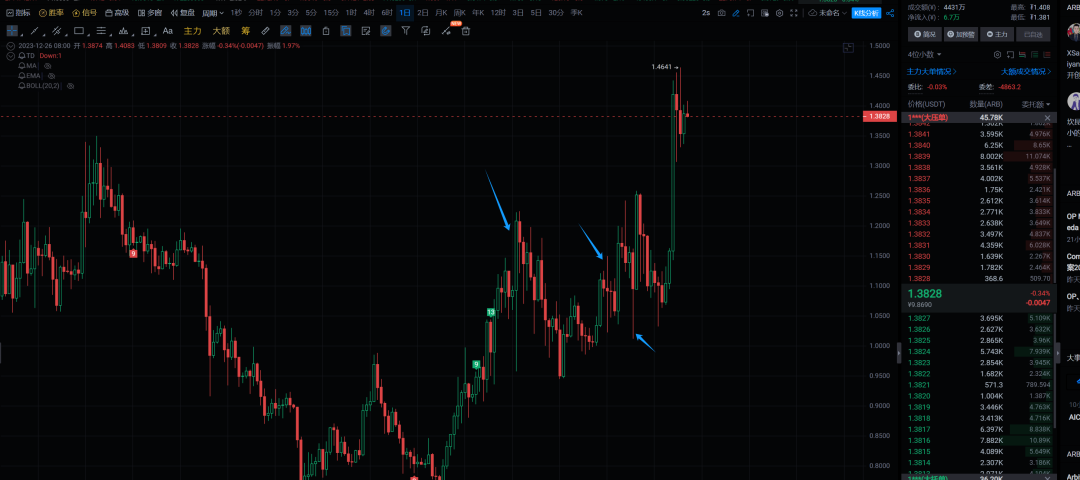Collapse the TD indicator row chevron

(x=11, y=55)
